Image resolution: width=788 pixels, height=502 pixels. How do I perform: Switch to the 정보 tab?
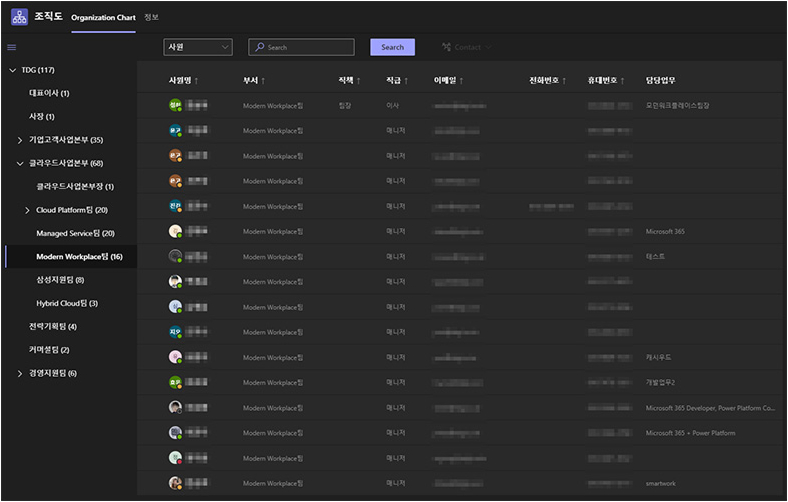(x=151, y=17)
